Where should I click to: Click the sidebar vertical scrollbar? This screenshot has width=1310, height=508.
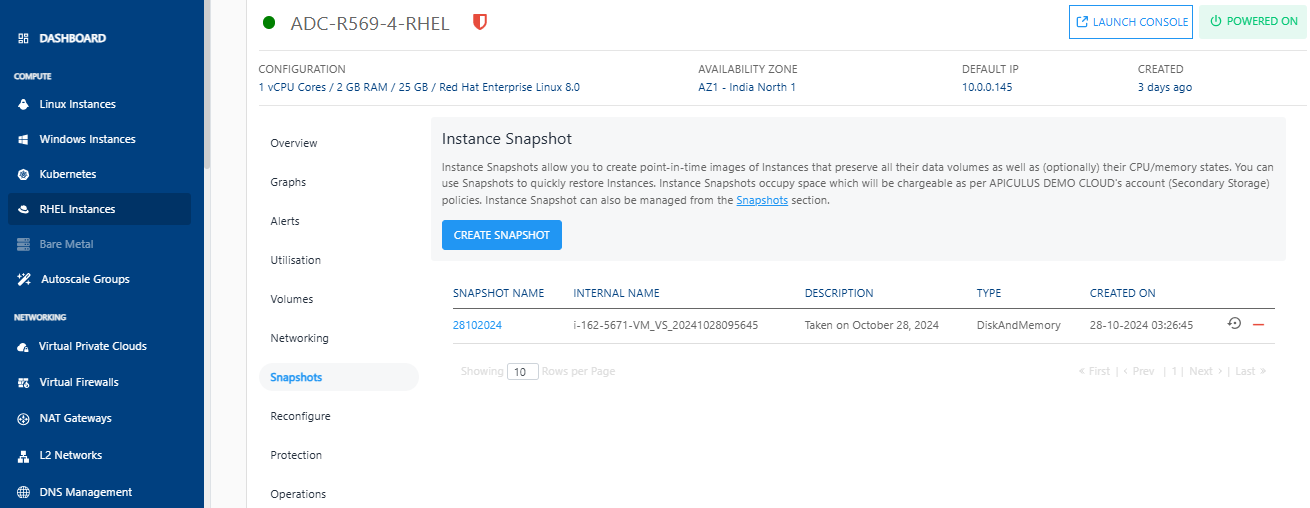pyautogui.click(x=207, y=85)
